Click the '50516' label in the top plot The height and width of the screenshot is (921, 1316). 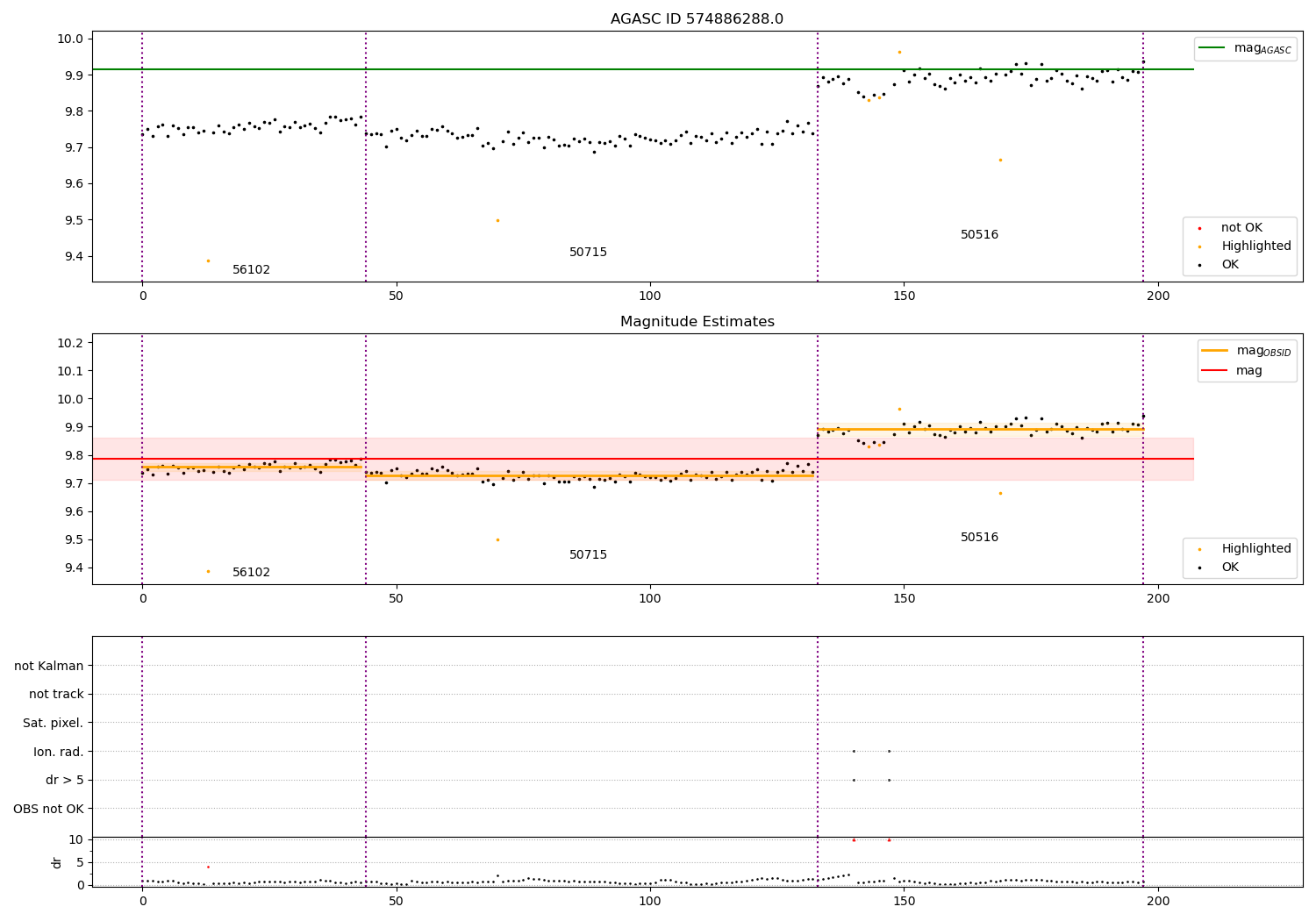[979, 235]
